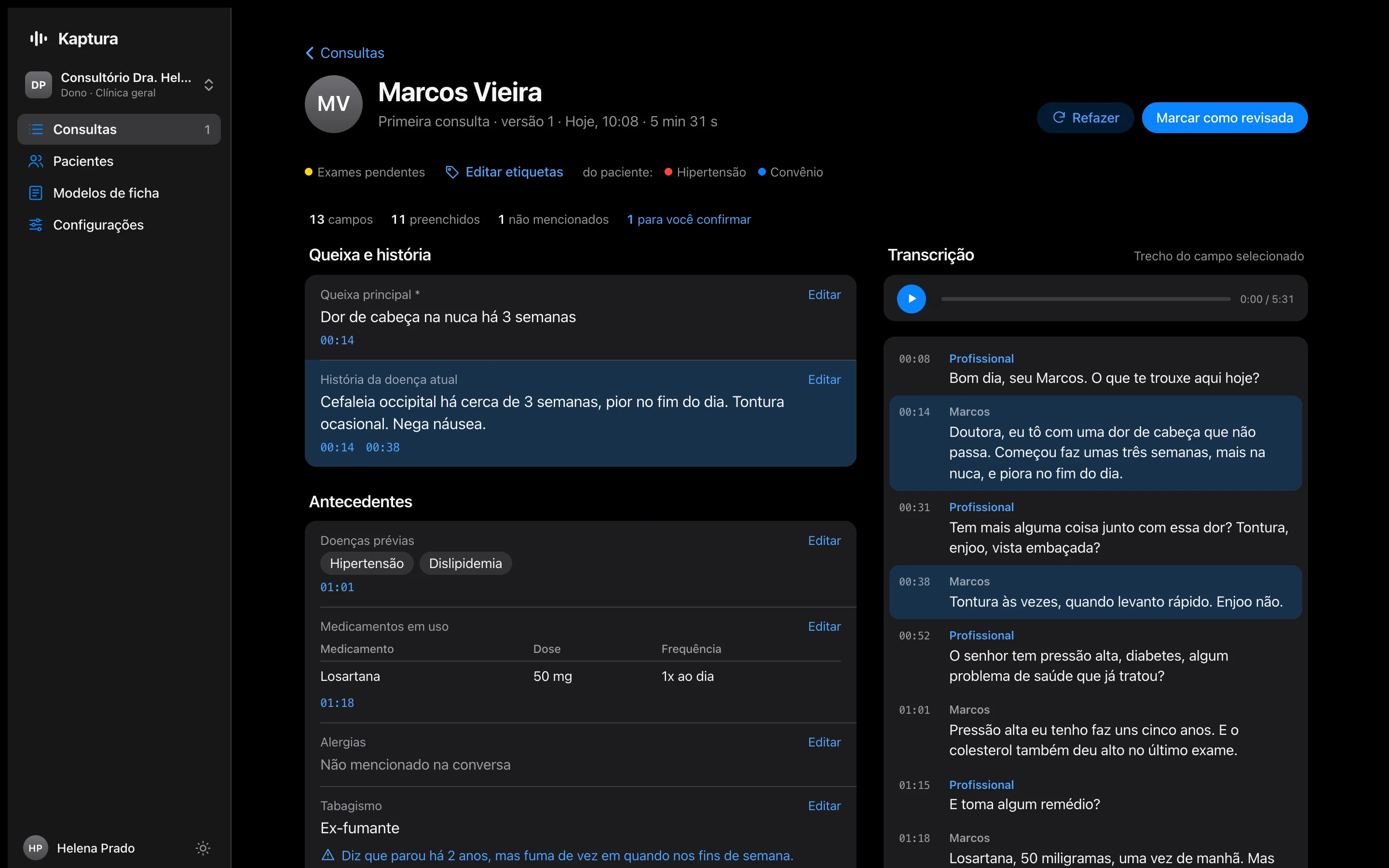Click the 1x ao dia frequency cell
Viewport: 1389px width, 868px height.
click(688, 676)
